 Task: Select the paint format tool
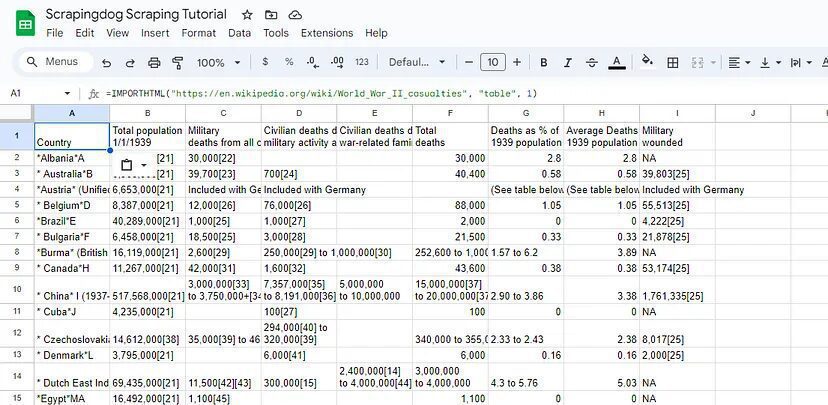coord(178,63)
